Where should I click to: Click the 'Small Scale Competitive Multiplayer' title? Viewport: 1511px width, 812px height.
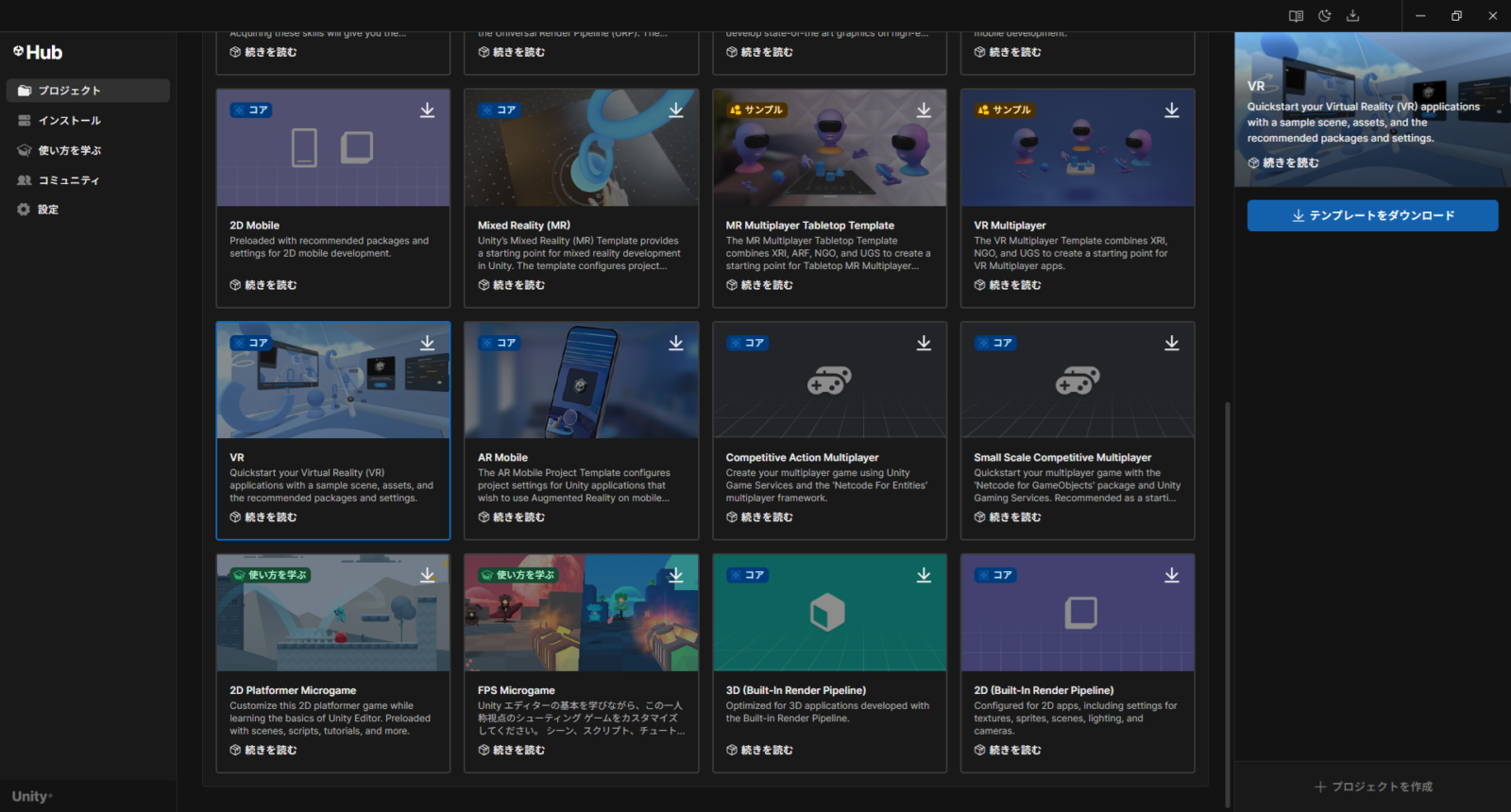point(1062,458)
